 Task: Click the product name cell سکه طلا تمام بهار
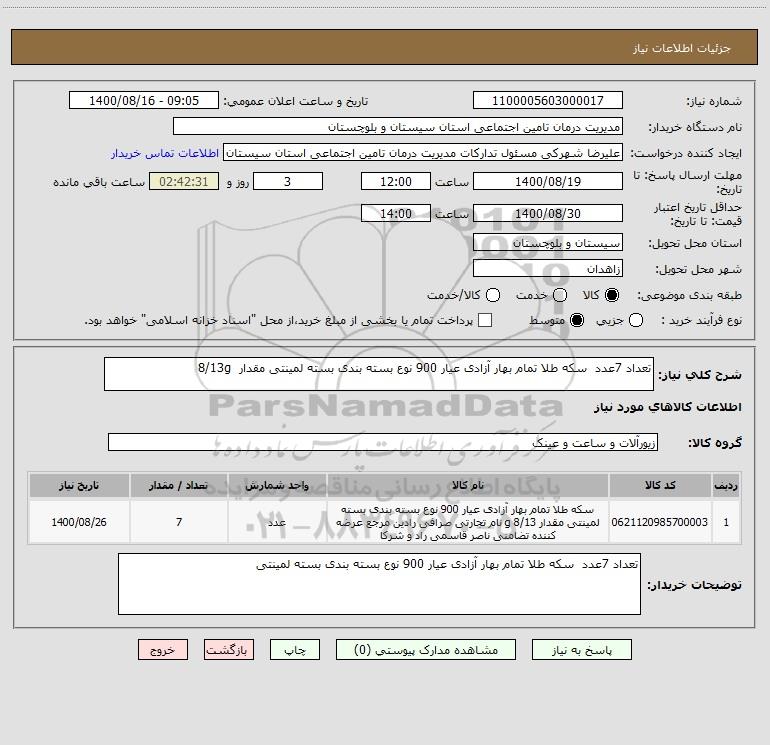pos(468,522)
